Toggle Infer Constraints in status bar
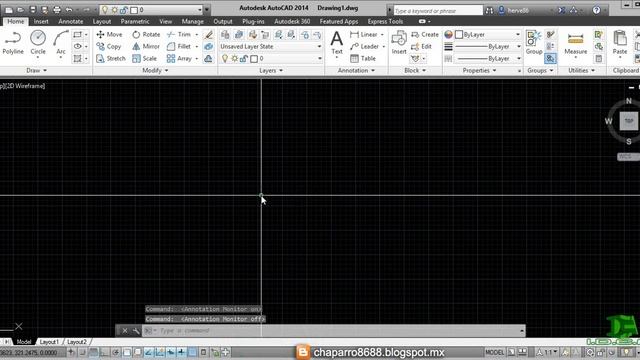This screenshot has width=640, height=360. (71, 352)
